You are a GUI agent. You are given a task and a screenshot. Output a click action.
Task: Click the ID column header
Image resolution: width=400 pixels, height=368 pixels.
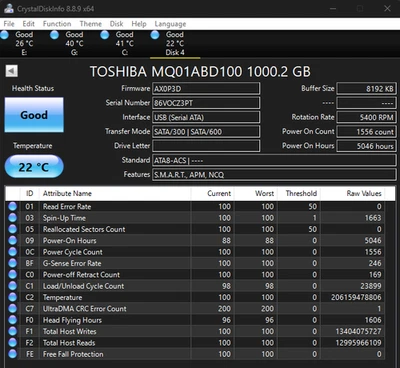(x=30, y=193)
